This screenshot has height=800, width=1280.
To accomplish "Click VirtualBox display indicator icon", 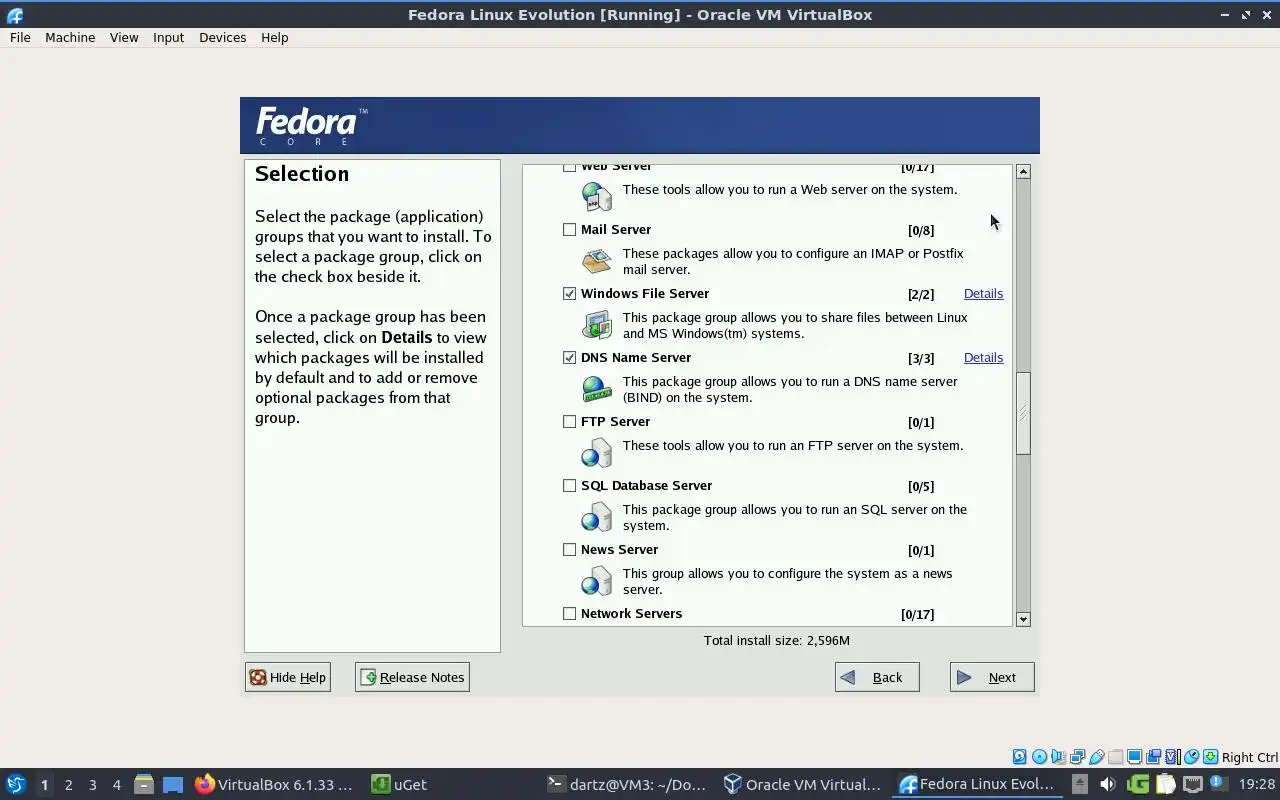I will 1134,757.
